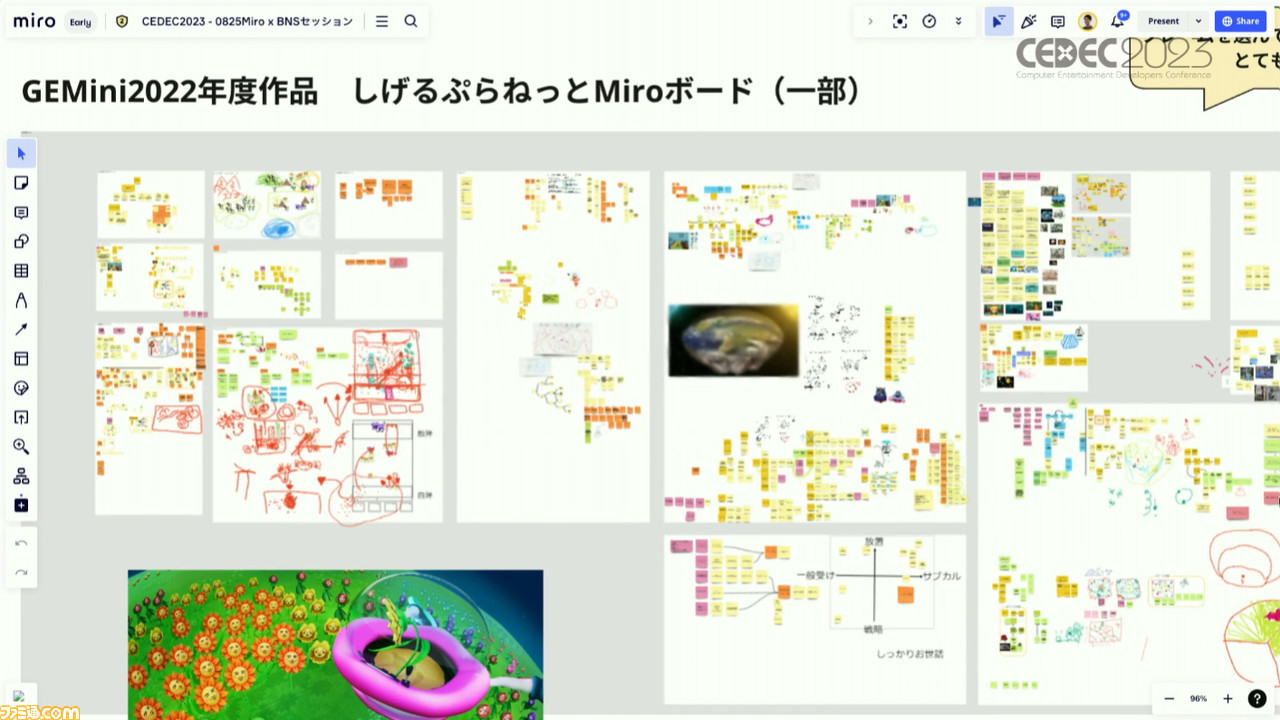Expand more collaboration tools double chevron
Viewport: 1280px width, 720px height.
959,21
